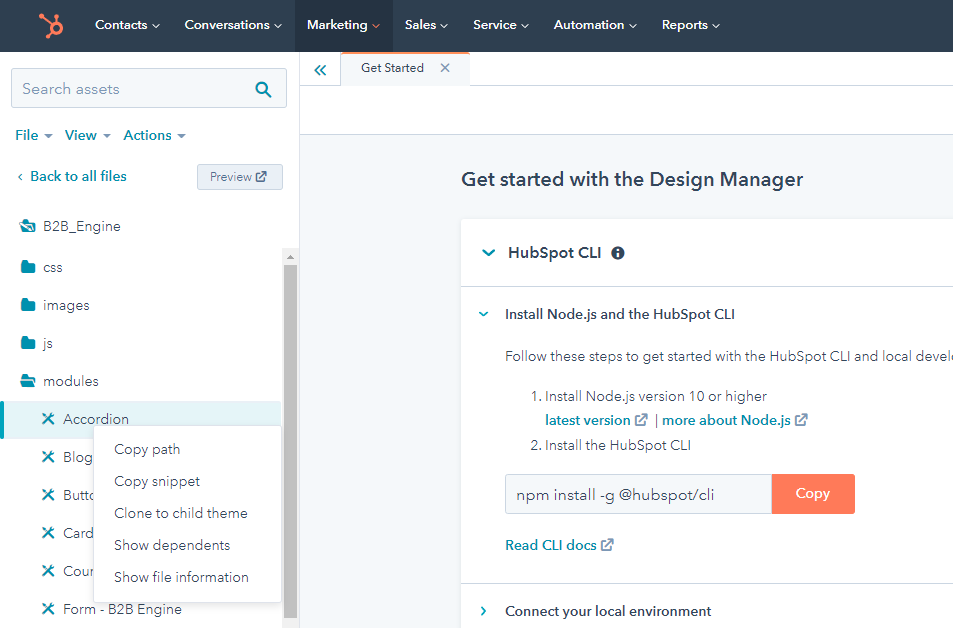Viewport: 953px width, 628px height.
Task: Open the Read CLI docs link
Action: click(551, 545)
